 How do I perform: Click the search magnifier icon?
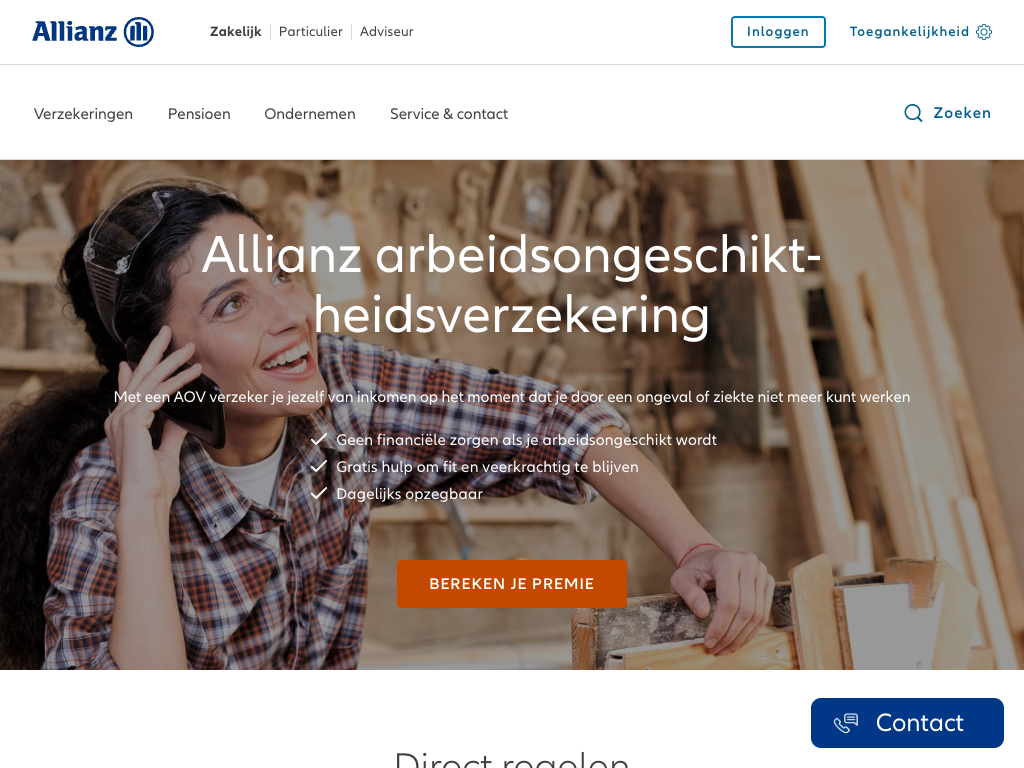pyautogui.click(x=913, y=113)
